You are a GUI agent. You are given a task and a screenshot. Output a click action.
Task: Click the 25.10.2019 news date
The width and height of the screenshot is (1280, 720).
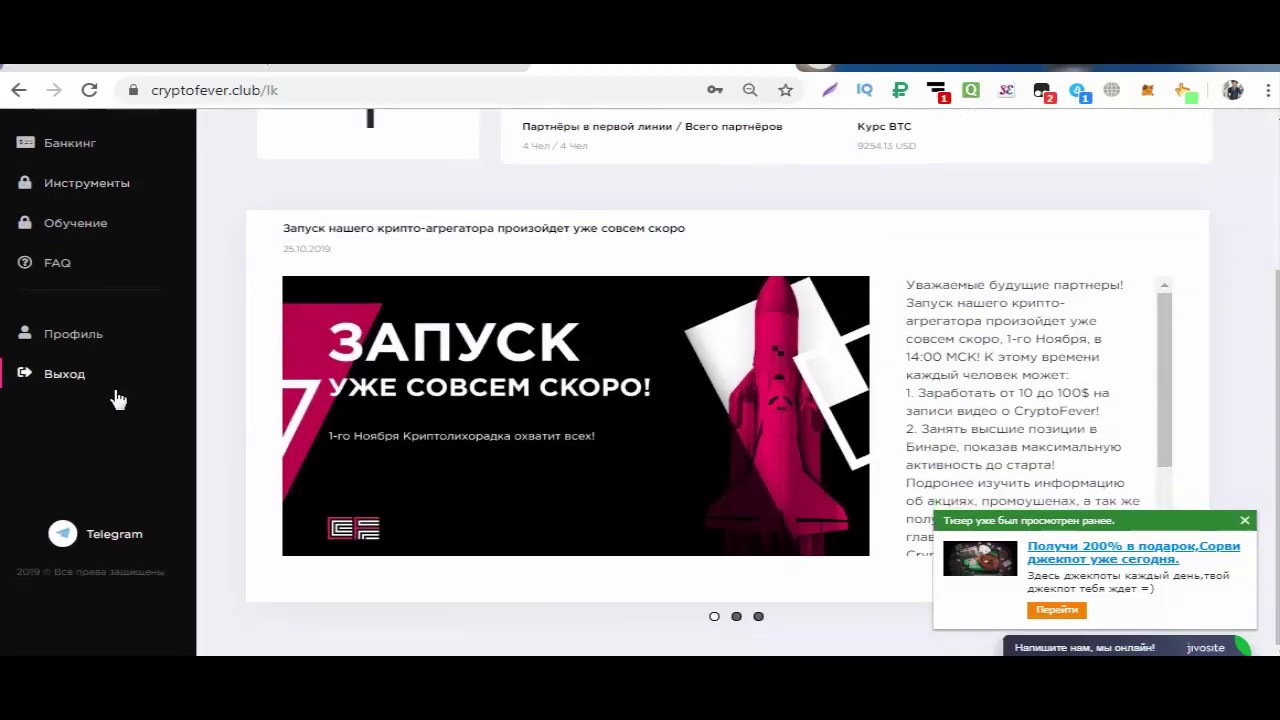tap(306, 249)
